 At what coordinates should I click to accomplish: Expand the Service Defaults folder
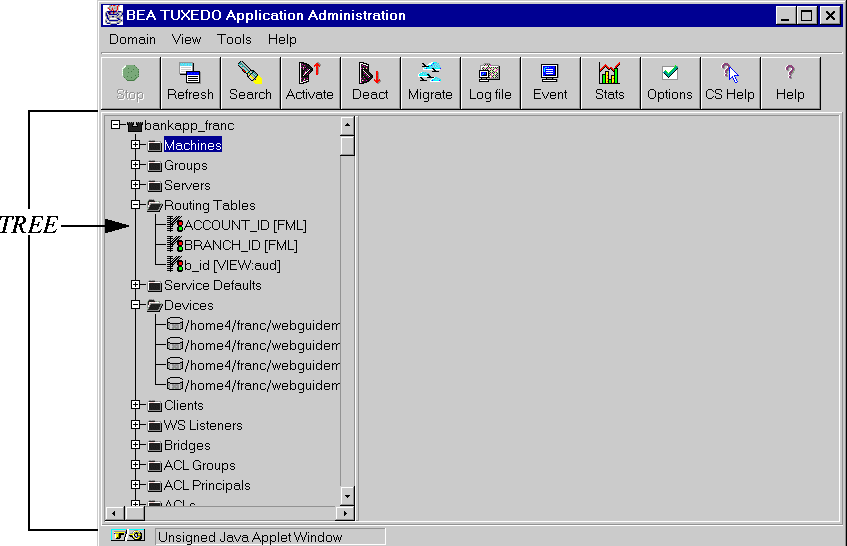click(136, 285)
